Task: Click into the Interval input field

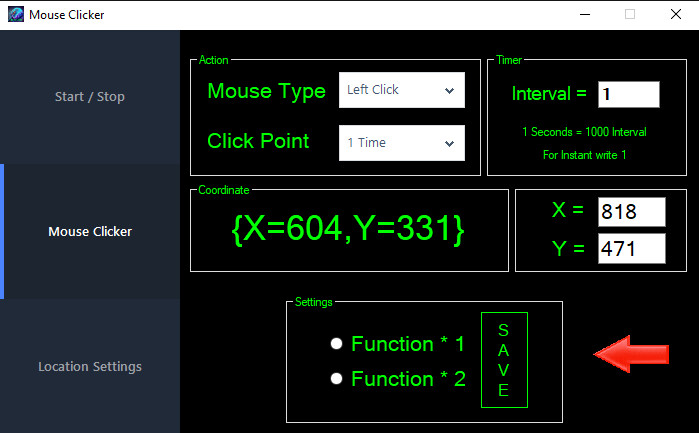Action: [628, 95]
